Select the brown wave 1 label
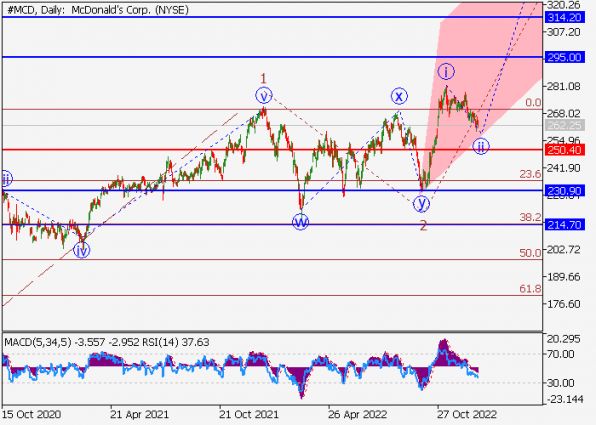The image size is (596, 425). pos(263,79)
